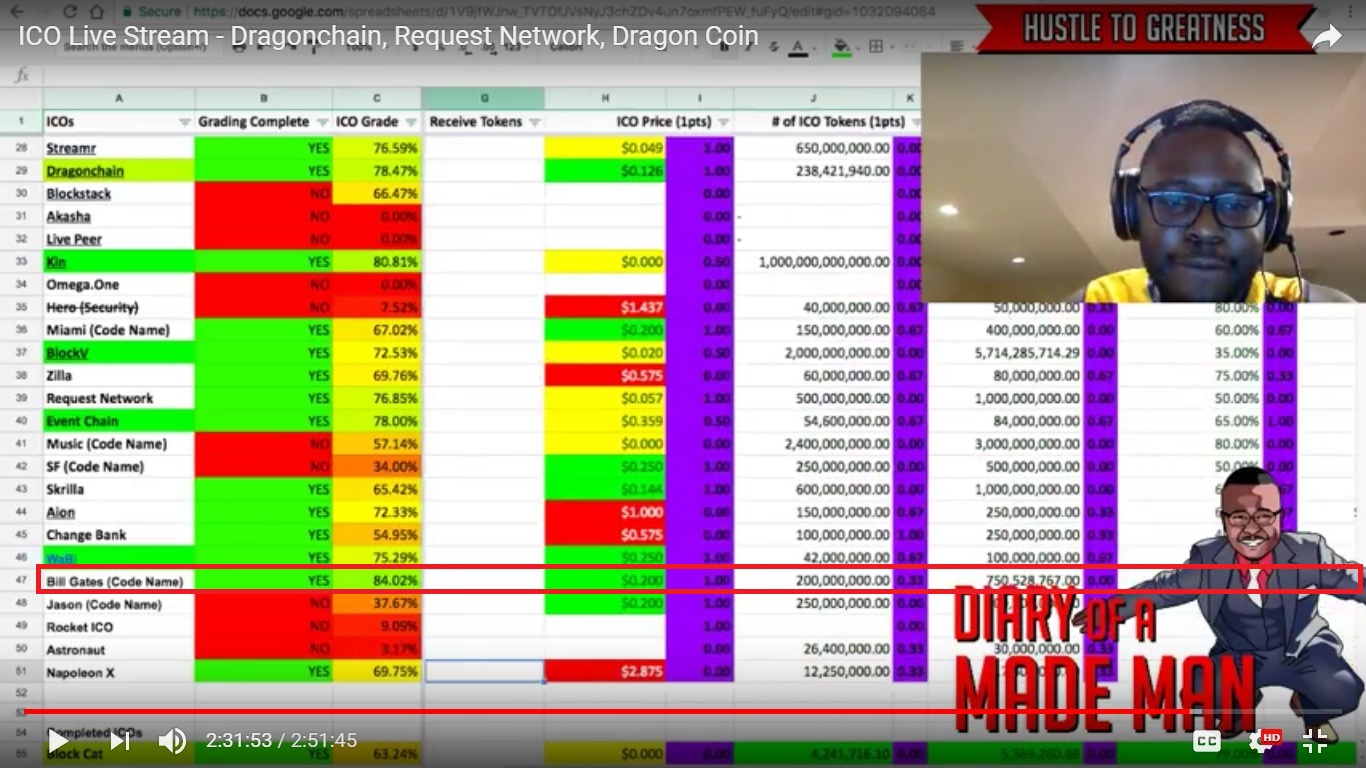Click the browser back arrow
Screen dimensions: 1366x768
pyautogui.click(x=17, y=11)
